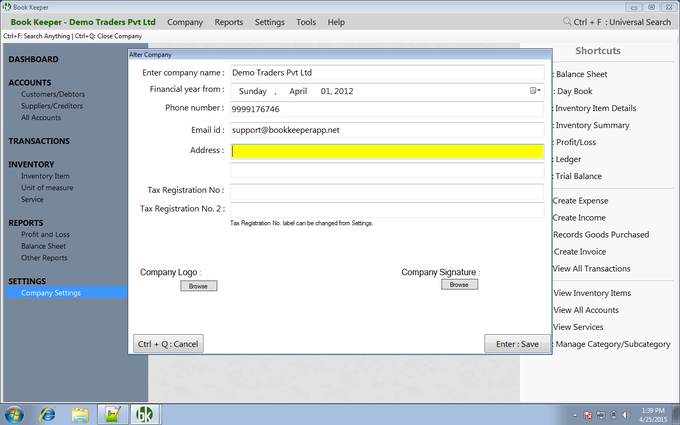Click the Universal Search magnifier icon
Image resolution: width=680 pixels, height=425 pixels.
567,21
